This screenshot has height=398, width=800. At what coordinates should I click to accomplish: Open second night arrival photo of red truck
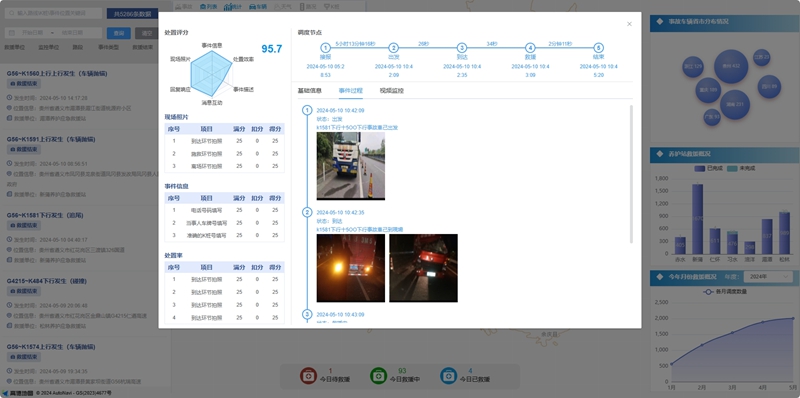(423, 268)
